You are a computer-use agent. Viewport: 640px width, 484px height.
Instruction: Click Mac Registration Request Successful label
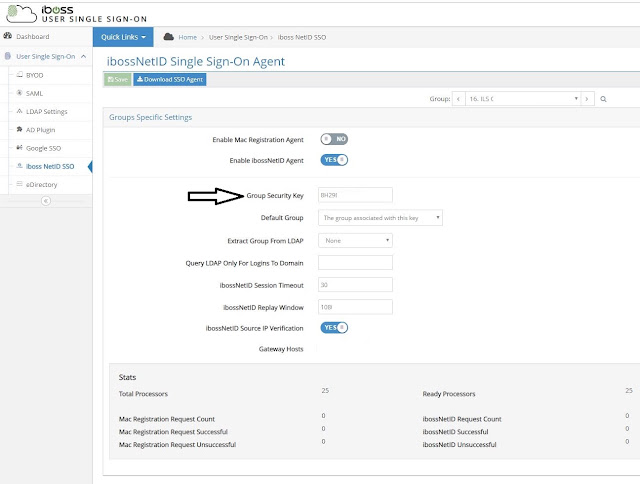(173, 432)
